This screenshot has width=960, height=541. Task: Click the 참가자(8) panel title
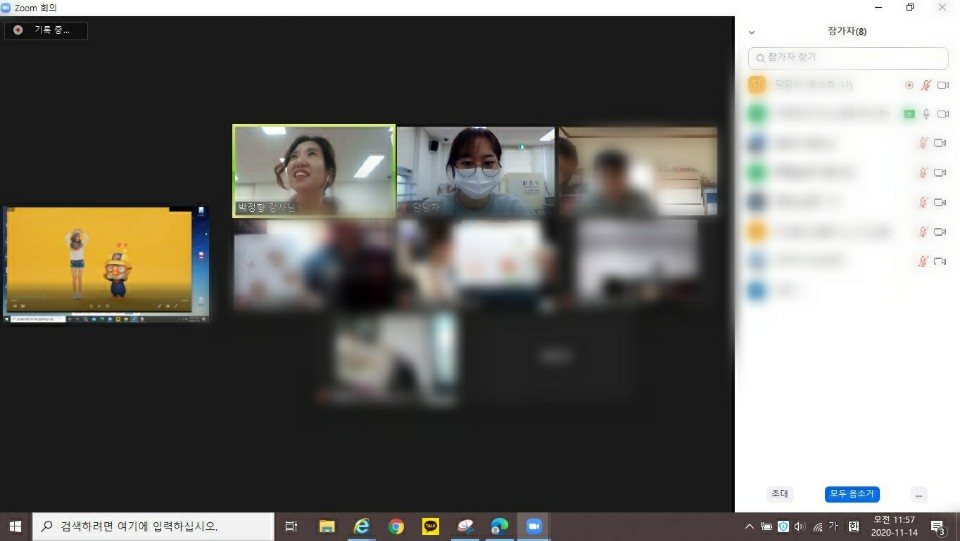point(847,31)
